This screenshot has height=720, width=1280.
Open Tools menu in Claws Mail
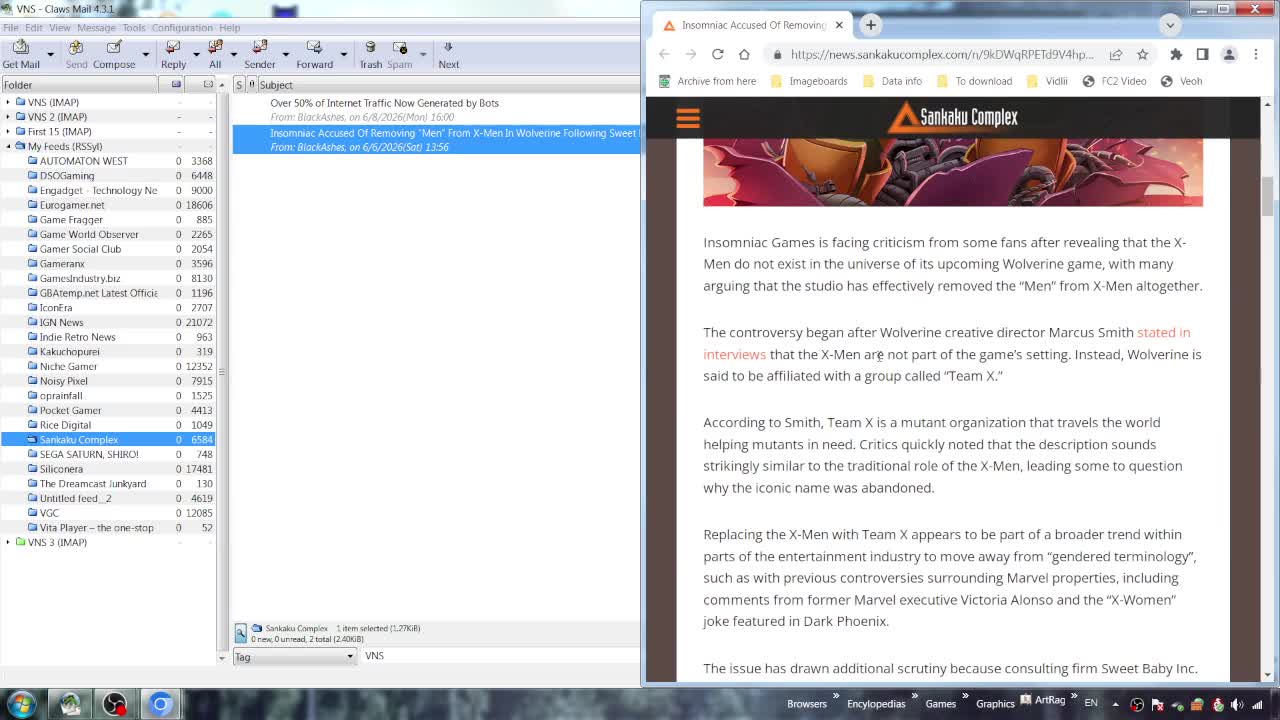[x=133, y=27]
